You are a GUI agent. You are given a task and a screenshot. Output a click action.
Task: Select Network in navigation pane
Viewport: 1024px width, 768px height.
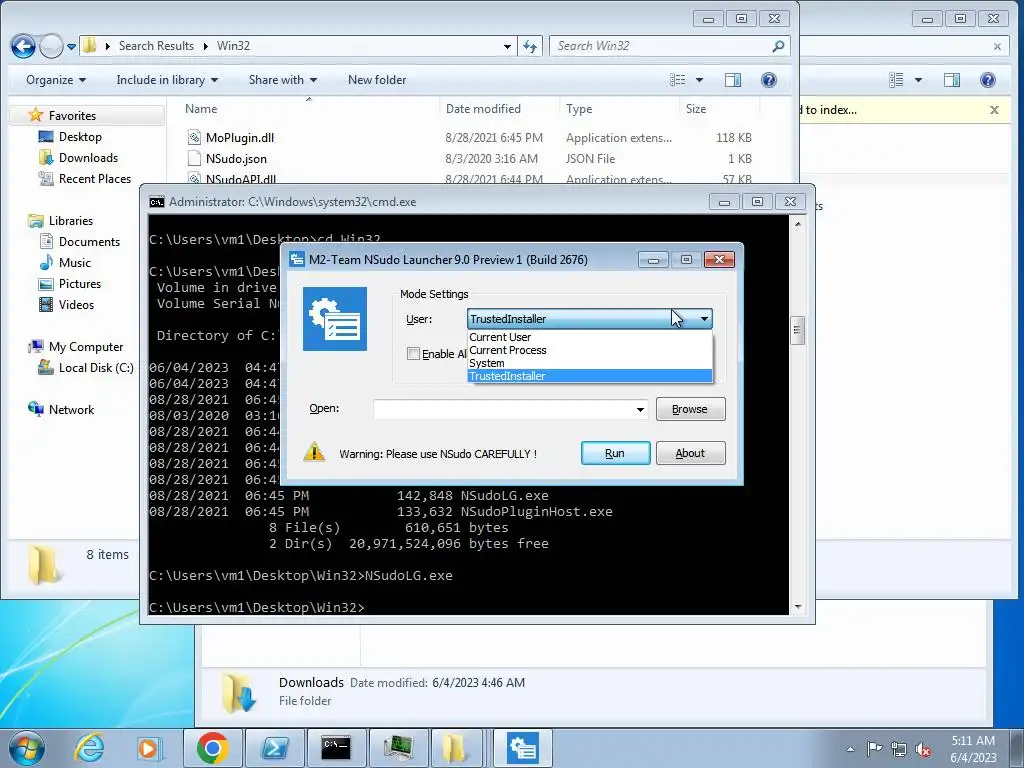[x=71, y=409]
